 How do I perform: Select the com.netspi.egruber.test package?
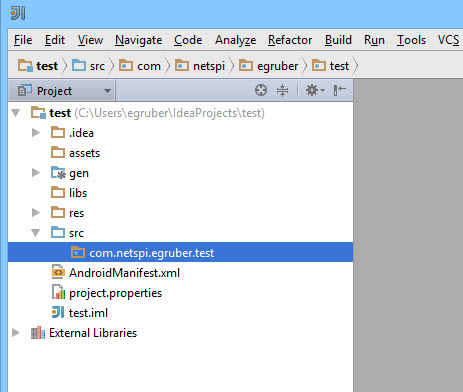(180, 253)
